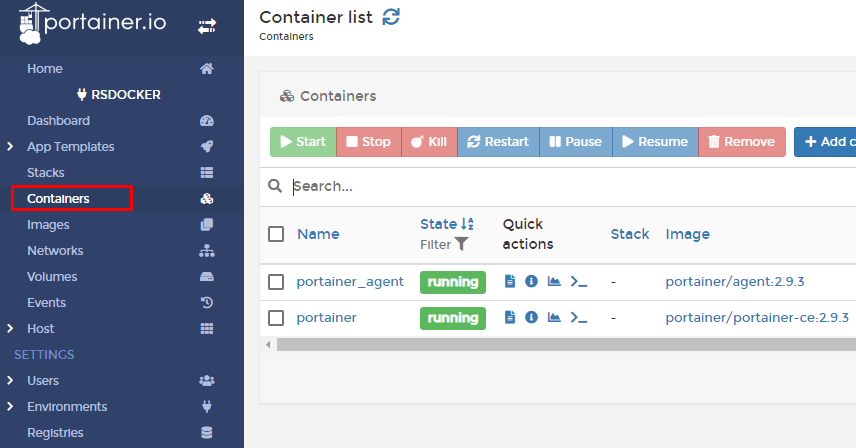Open the Home menu item
Image resolution: width=856 pixels, height=448 pixels.
point(45,69)
